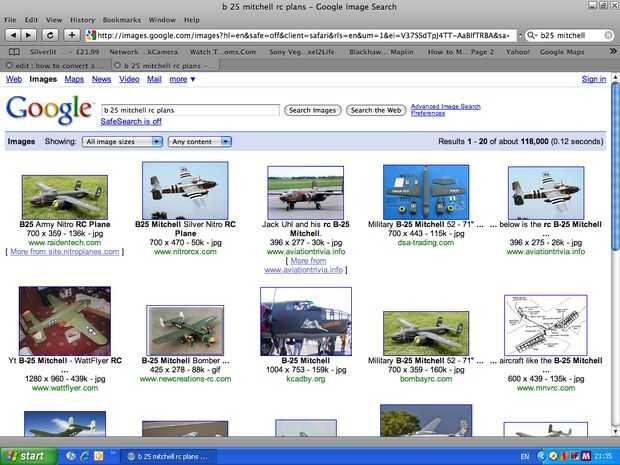Viewport: 620px width, 465px height.
Task: Click the Windows Start button
Action: (x=28, y=456)
